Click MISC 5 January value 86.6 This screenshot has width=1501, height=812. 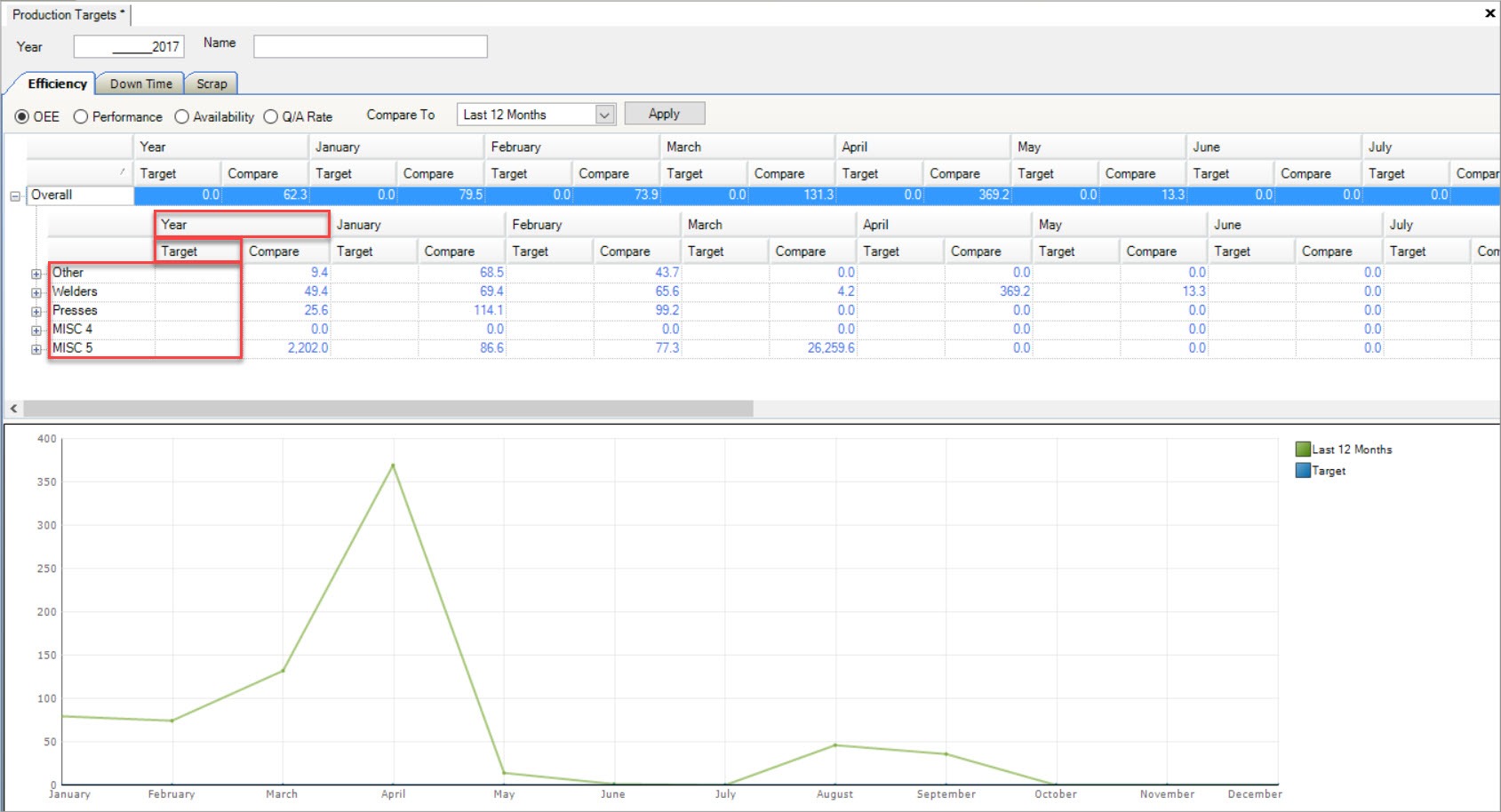coord(491,348)
